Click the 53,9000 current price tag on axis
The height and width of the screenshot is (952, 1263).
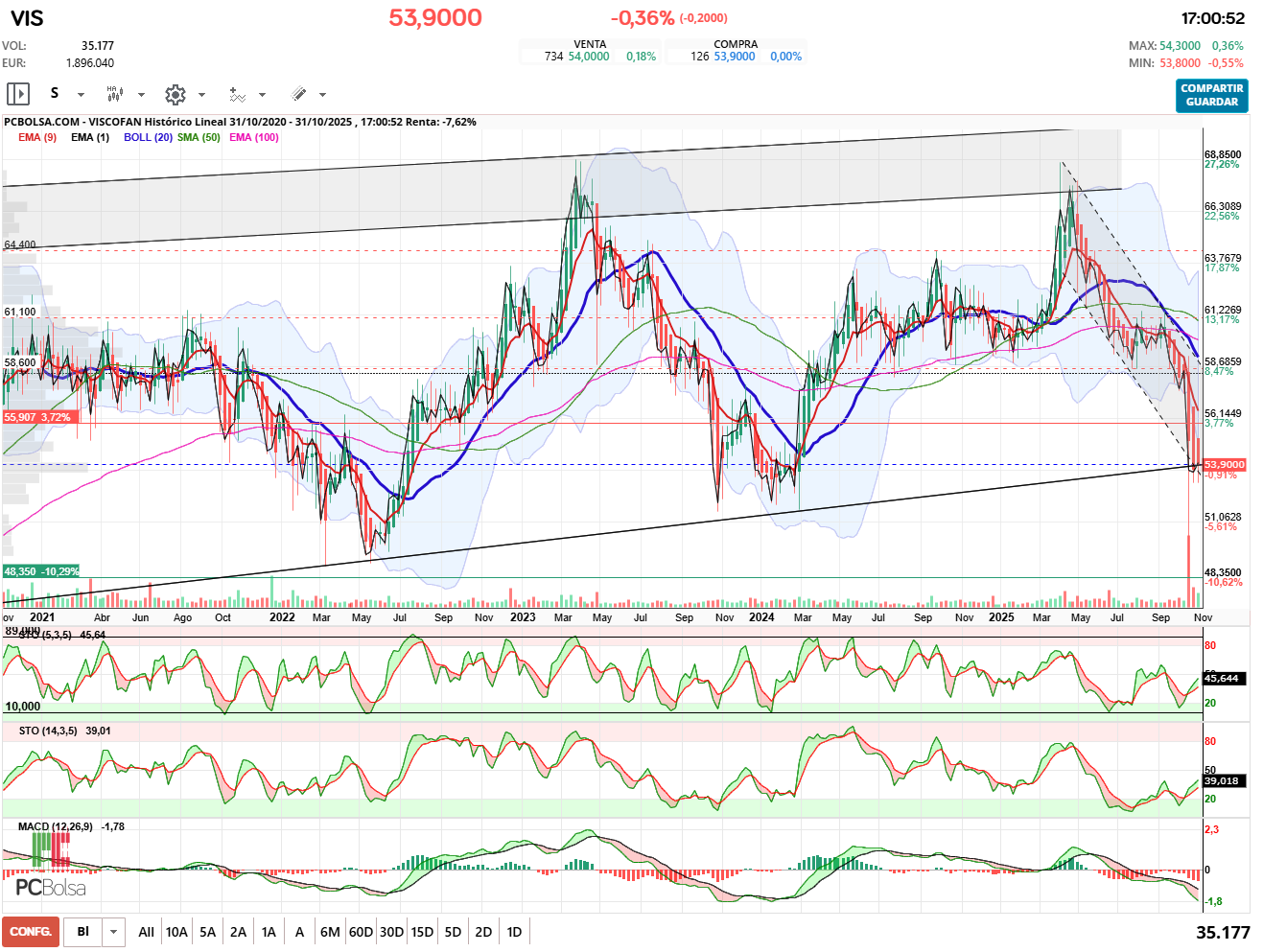(1225, 465)
